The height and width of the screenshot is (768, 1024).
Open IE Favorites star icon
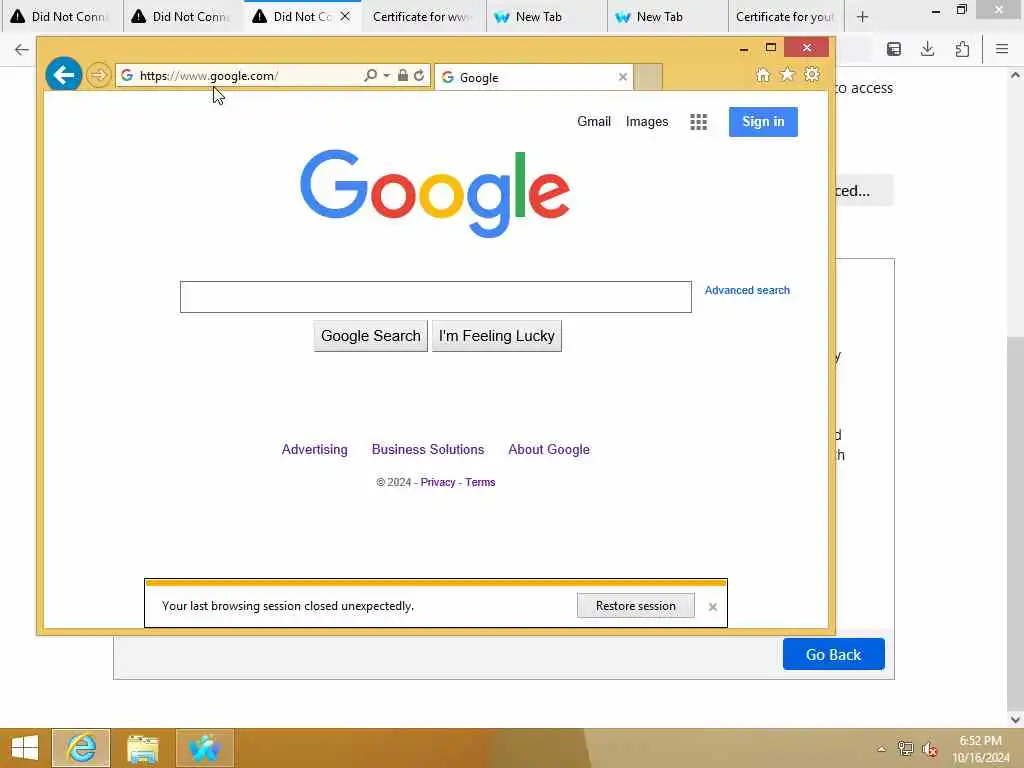788,74
